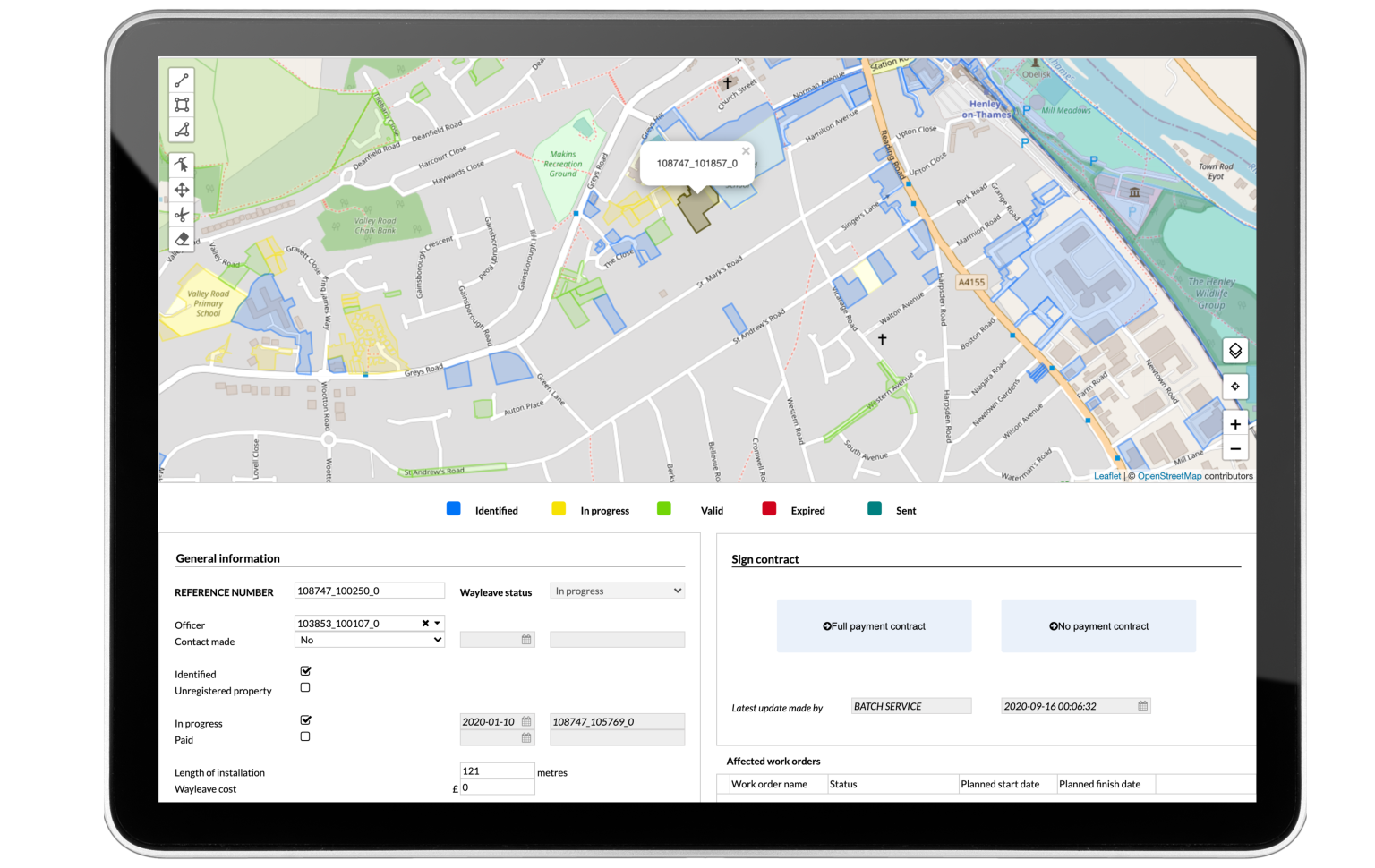The height and width of the screenshot is (868, 1375).
Task: Zoom in on the map
Action: pos(1234,424)
